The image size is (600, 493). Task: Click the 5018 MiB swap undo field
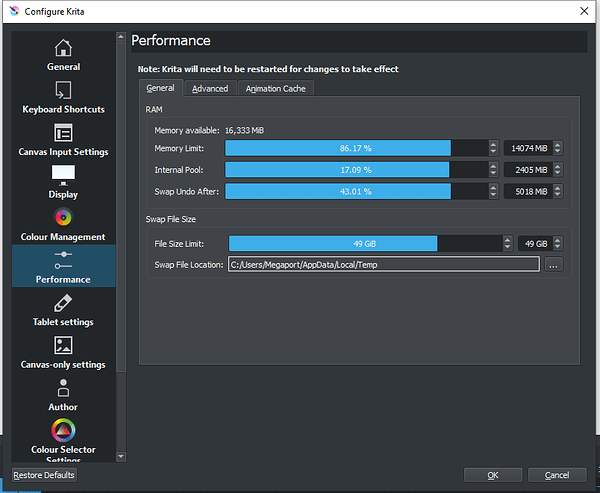pos(528,191)
